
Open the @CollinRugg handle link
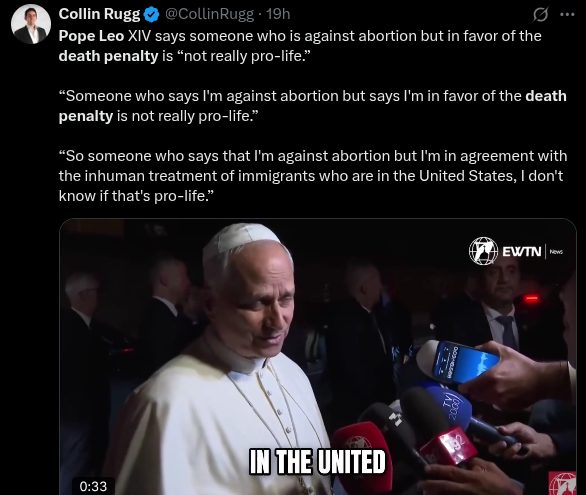click(x=209, y=14)
